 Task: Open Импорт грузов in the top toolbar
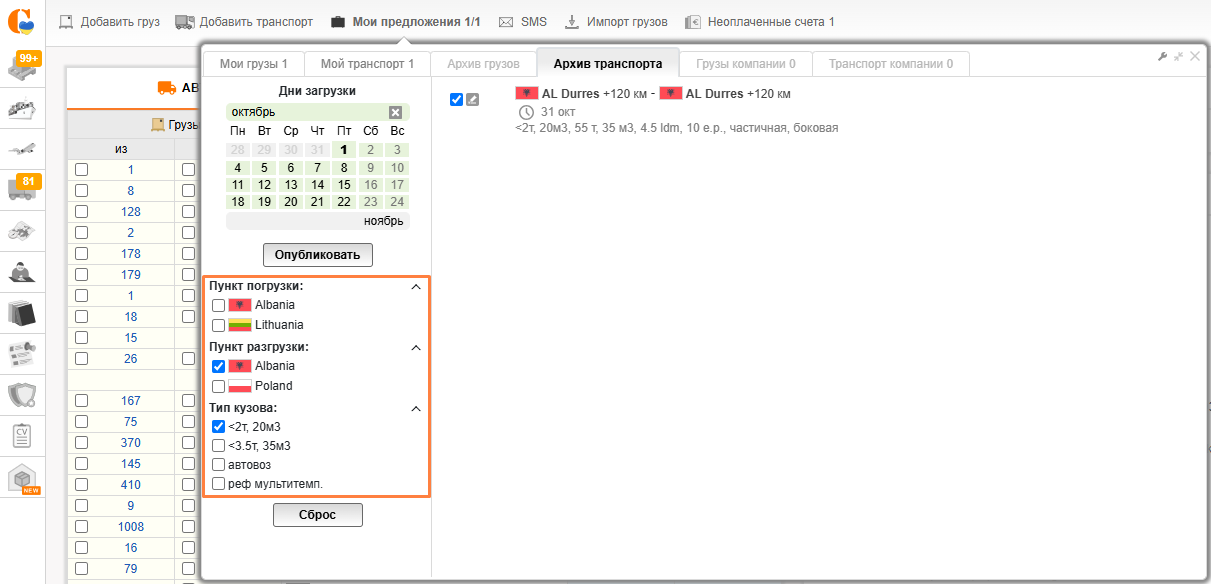click(616, 22)
